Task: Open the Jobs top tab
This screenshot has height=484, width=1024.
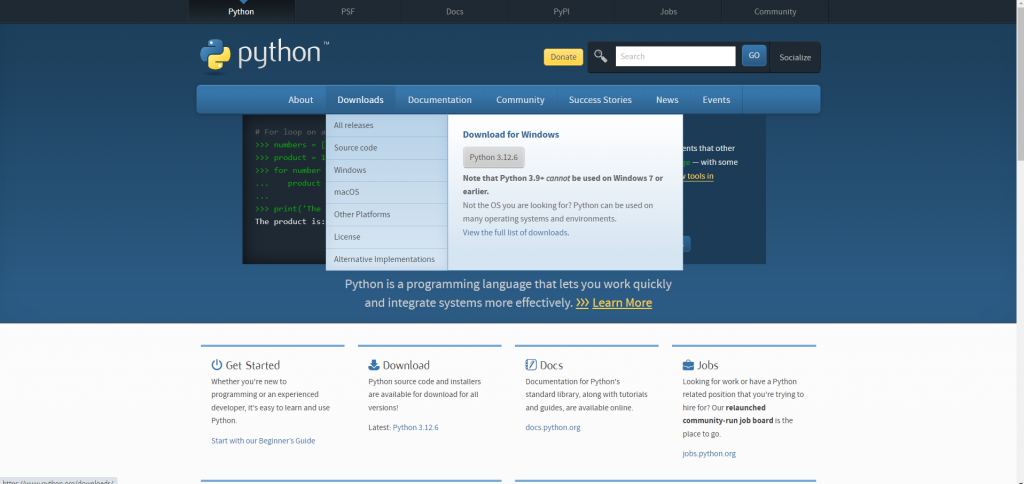Action: (668, 12)
